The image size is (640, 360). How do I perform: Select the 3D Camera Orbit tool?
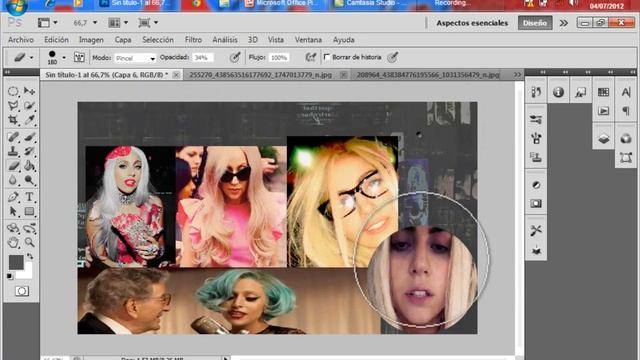[29, 228]
